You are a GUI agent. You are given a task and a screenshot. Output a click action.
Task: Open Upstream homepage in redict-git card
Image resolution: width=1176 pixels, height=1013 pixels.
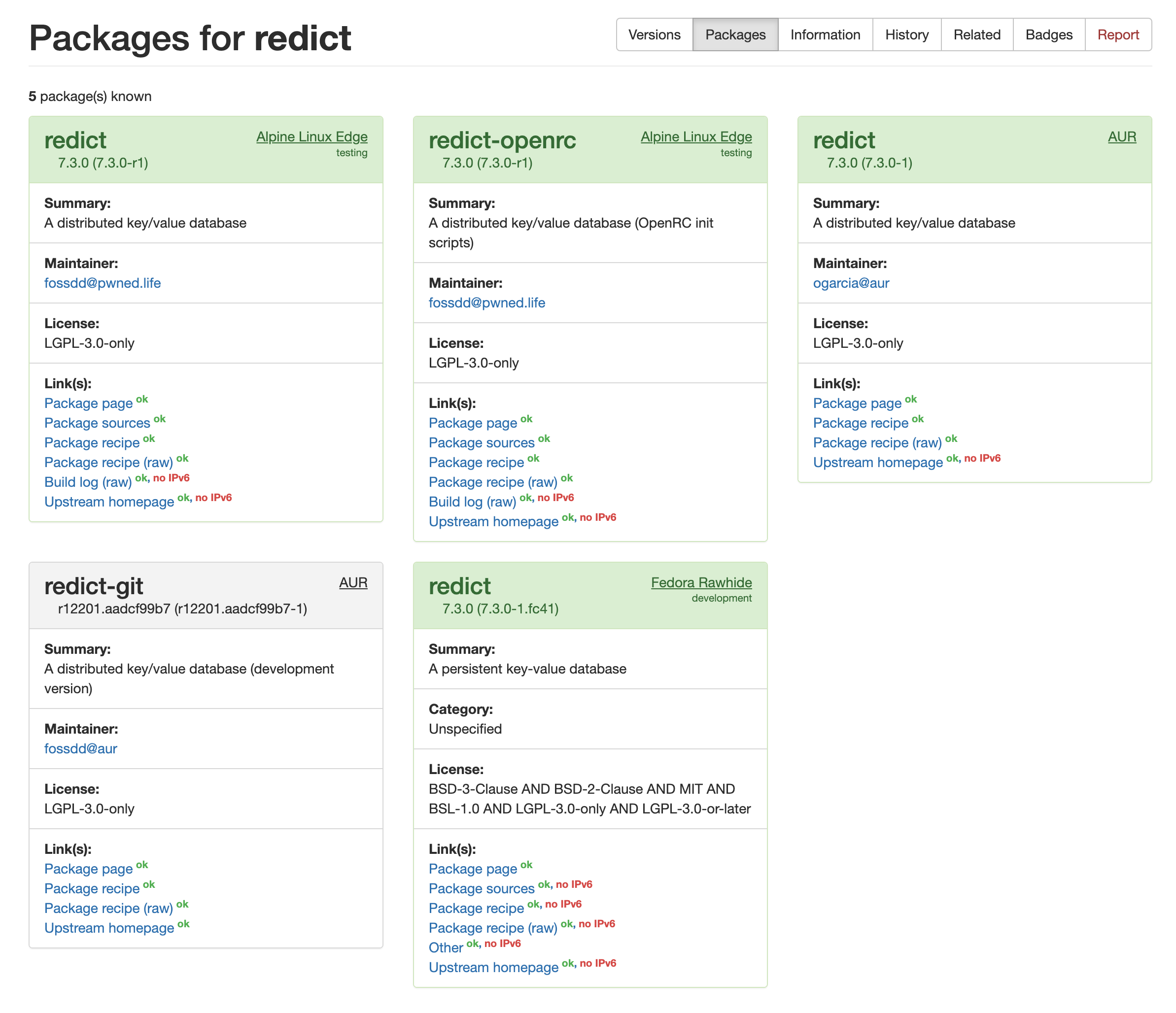109,928
